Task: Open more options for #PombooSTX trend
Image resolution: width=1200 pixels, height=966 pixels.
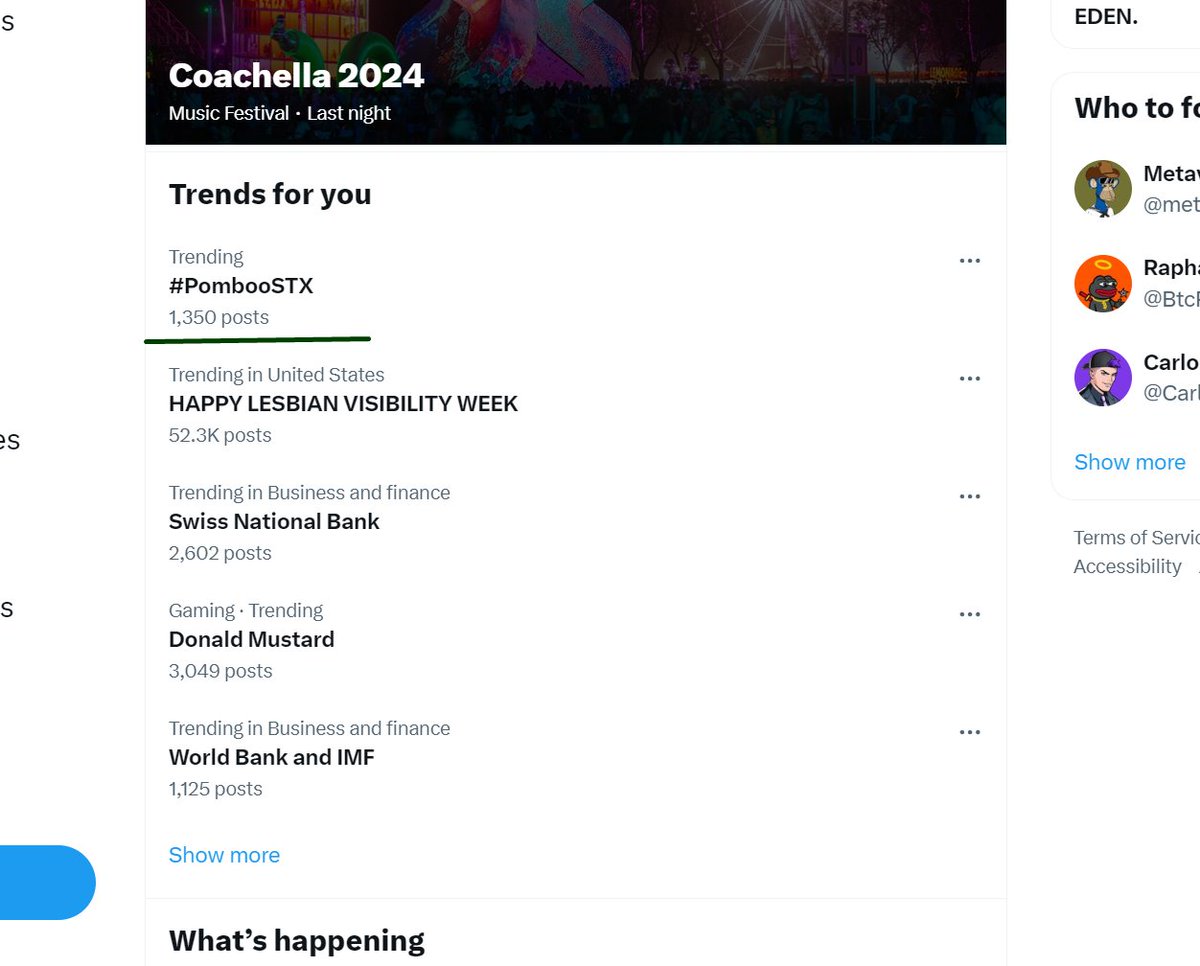Action: (969, 261)
